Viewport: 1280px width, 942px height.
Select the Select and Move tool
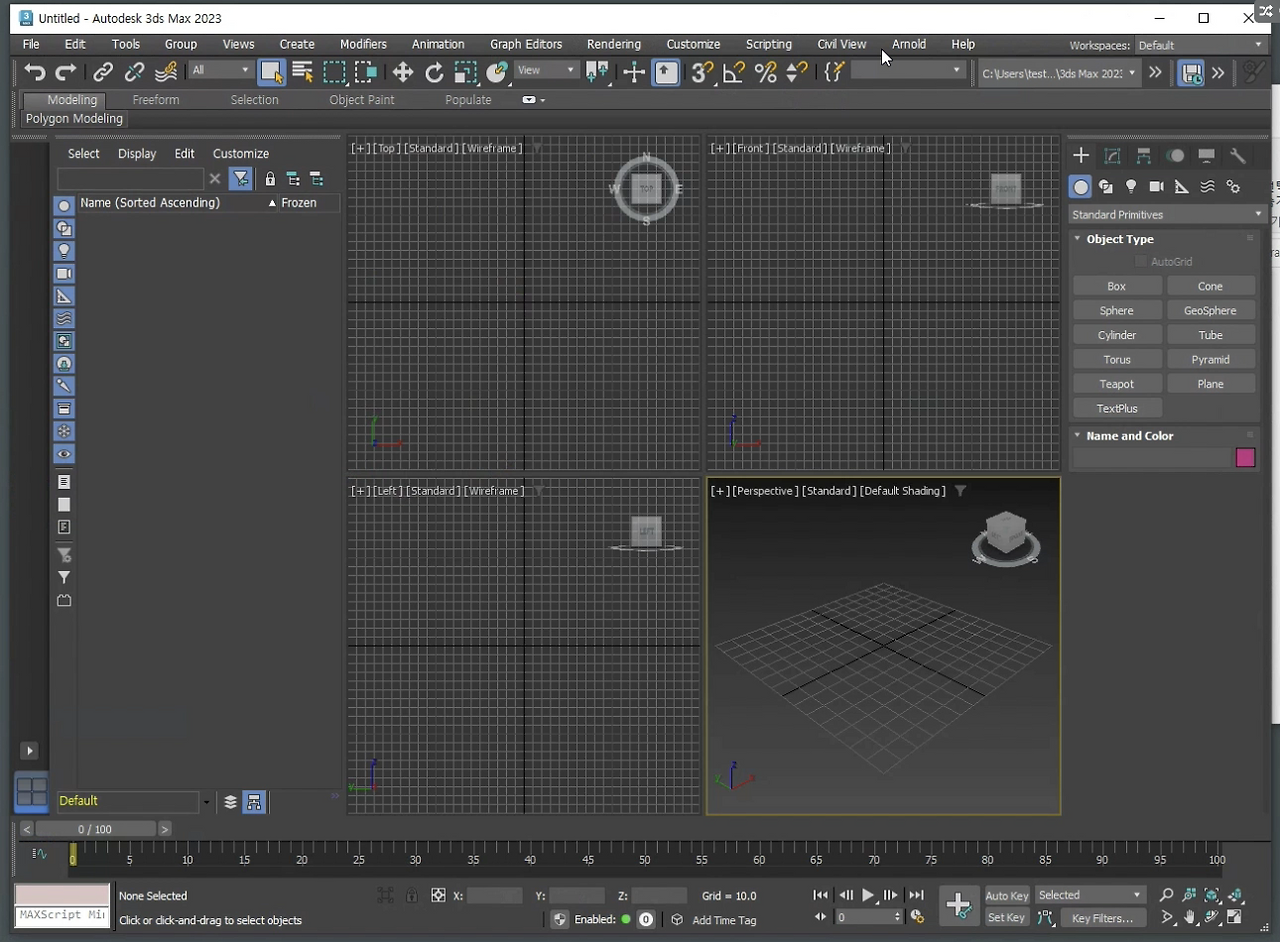pyautogui.click(x=402, y=72)
